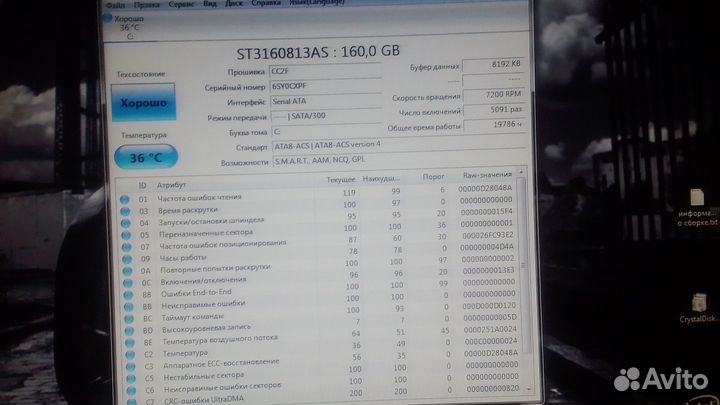
Task: Click the Наихудш... column header
Action: [381, 179]
